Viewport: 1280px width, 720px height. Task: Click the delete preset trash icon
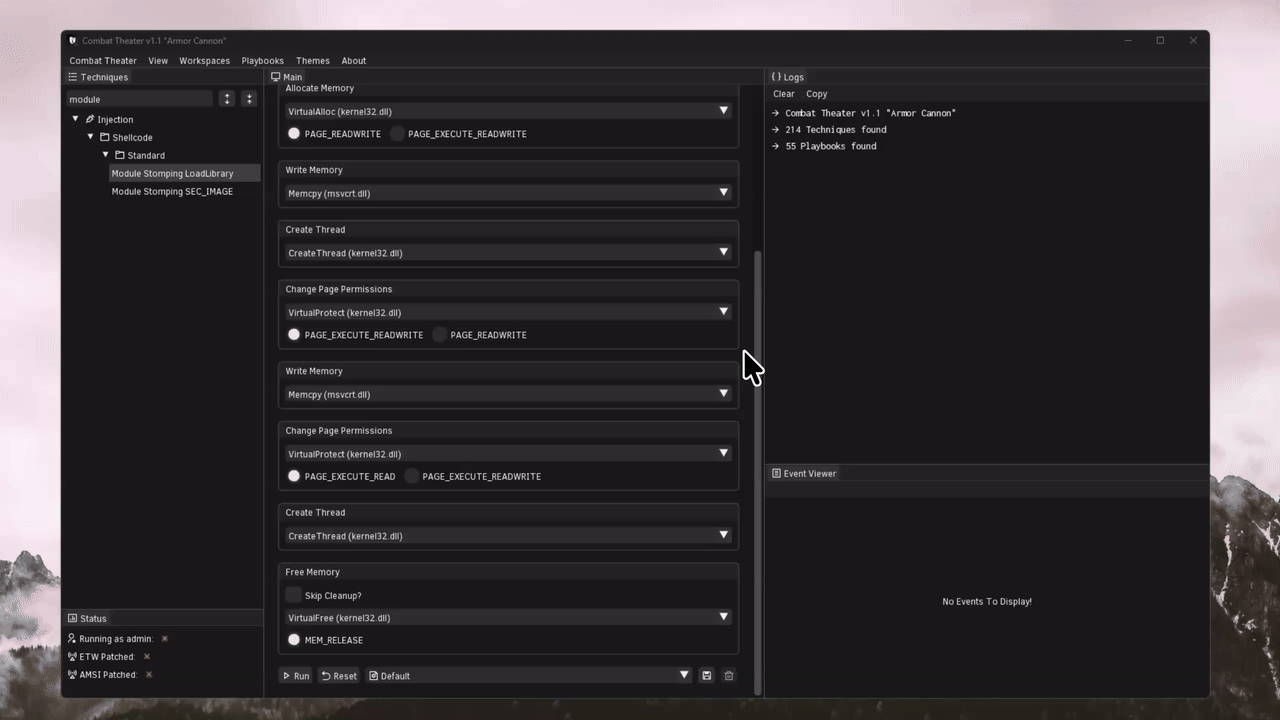point(728,676)
